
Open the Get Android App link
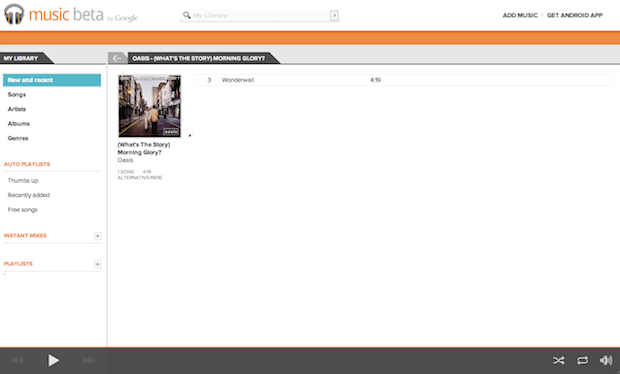[575, 15]
